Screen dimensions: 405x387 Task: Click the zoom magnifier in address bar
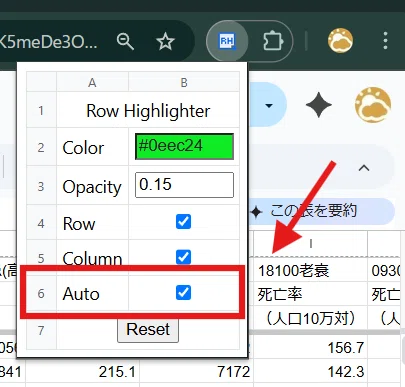coord(125,41)
